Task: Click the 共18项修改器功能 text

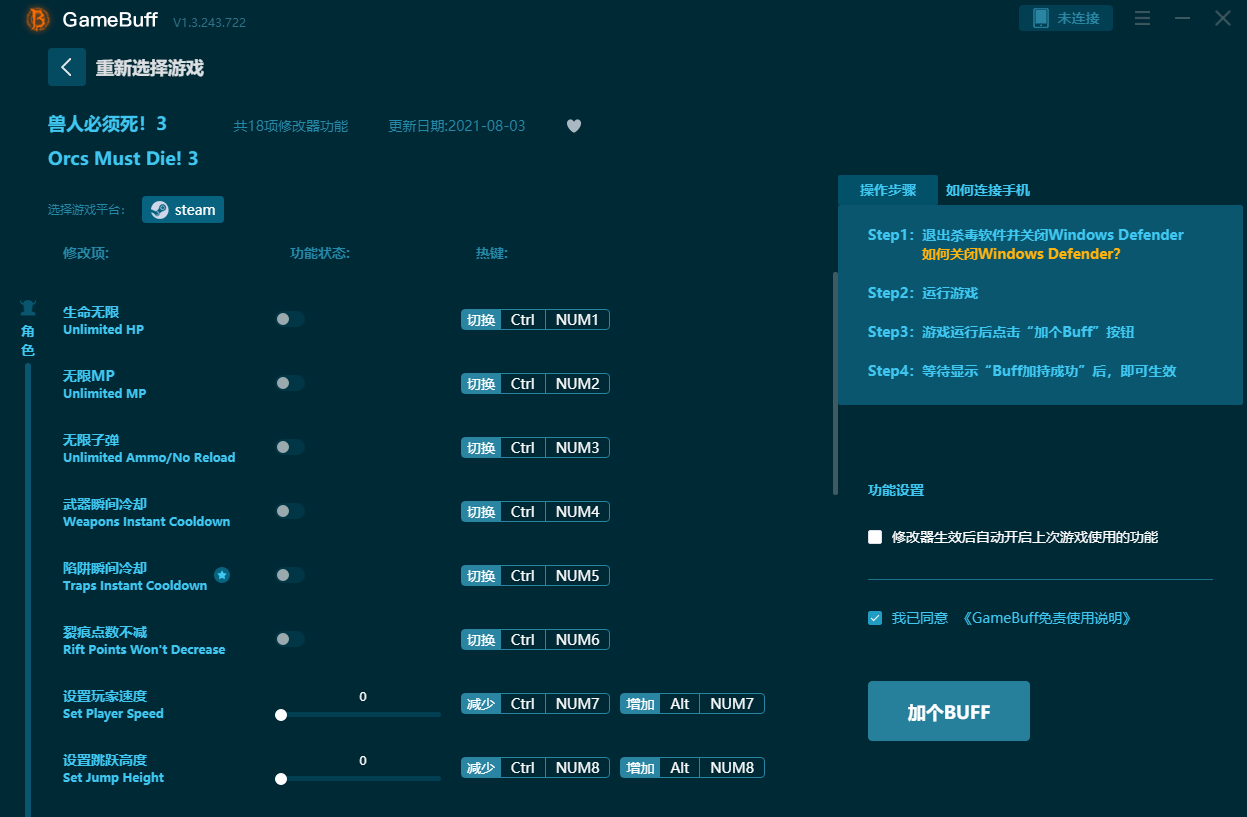Action: click(291, 126)
